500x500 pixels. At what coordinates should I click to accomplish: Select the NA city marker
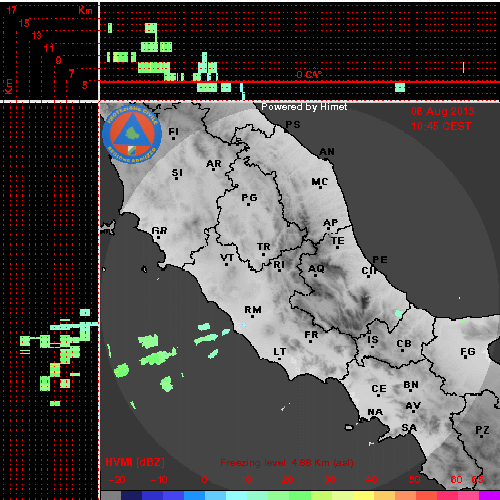[x=368, y=419]
